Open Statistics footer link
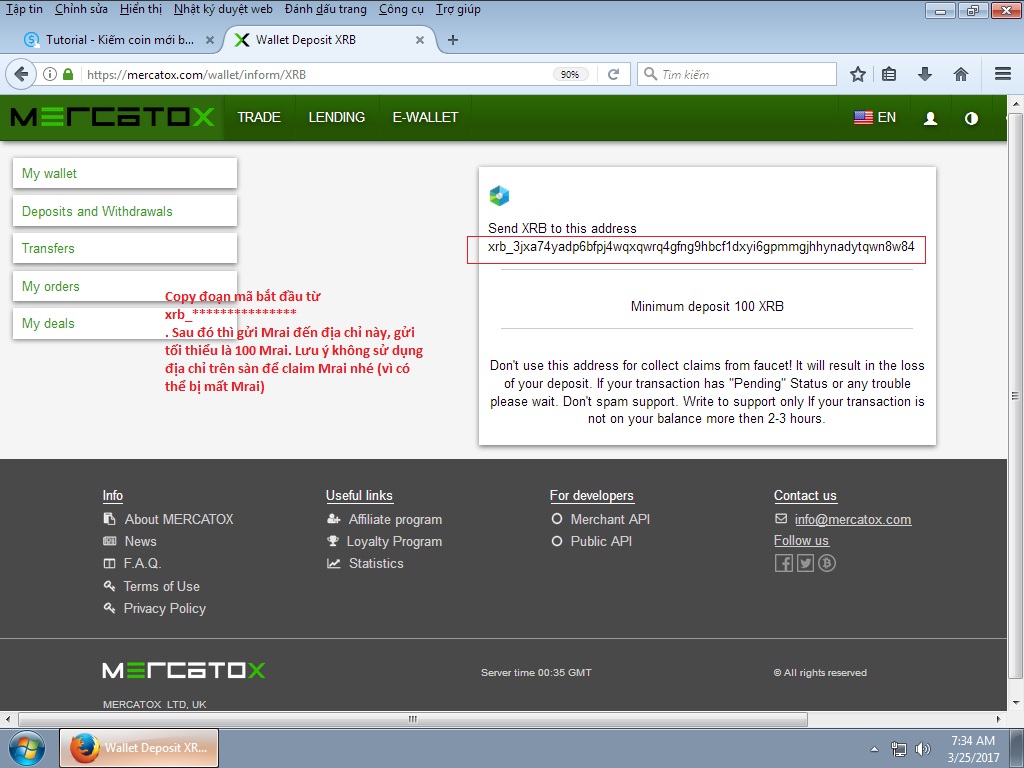Image resolution: width=1024 pixels, height=768 pixels. point(376,564)
